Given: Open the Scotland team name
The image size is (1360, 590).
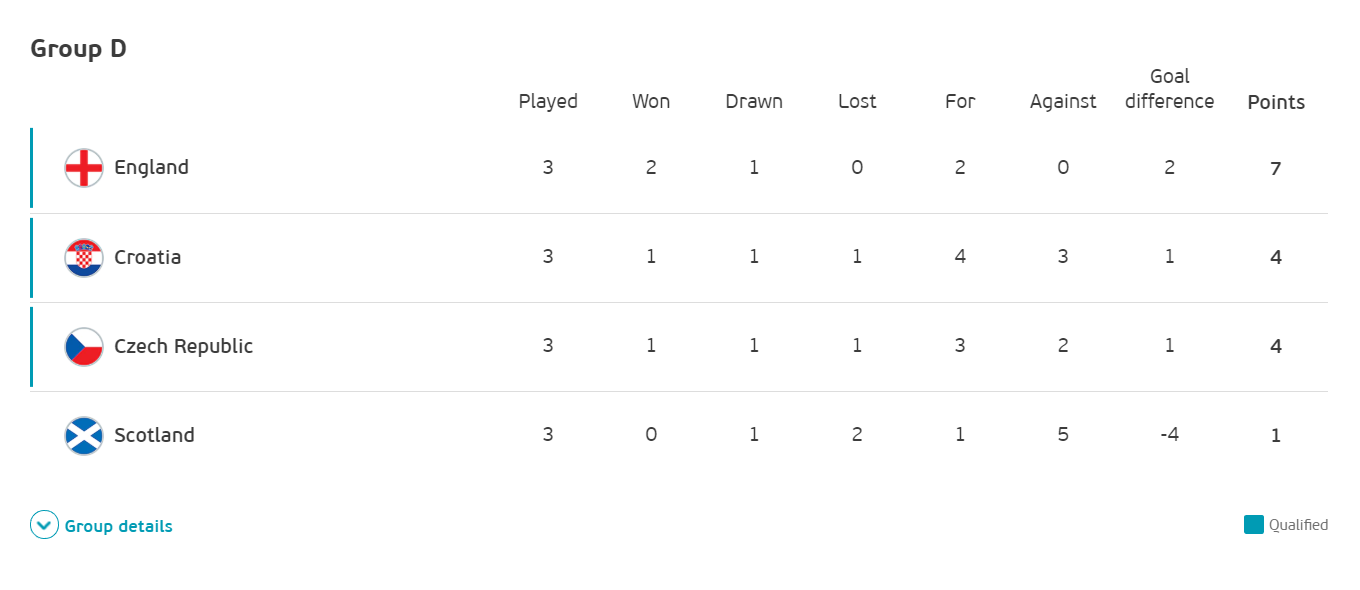Looking at the screenshot, I should click(x=154, y=435).
